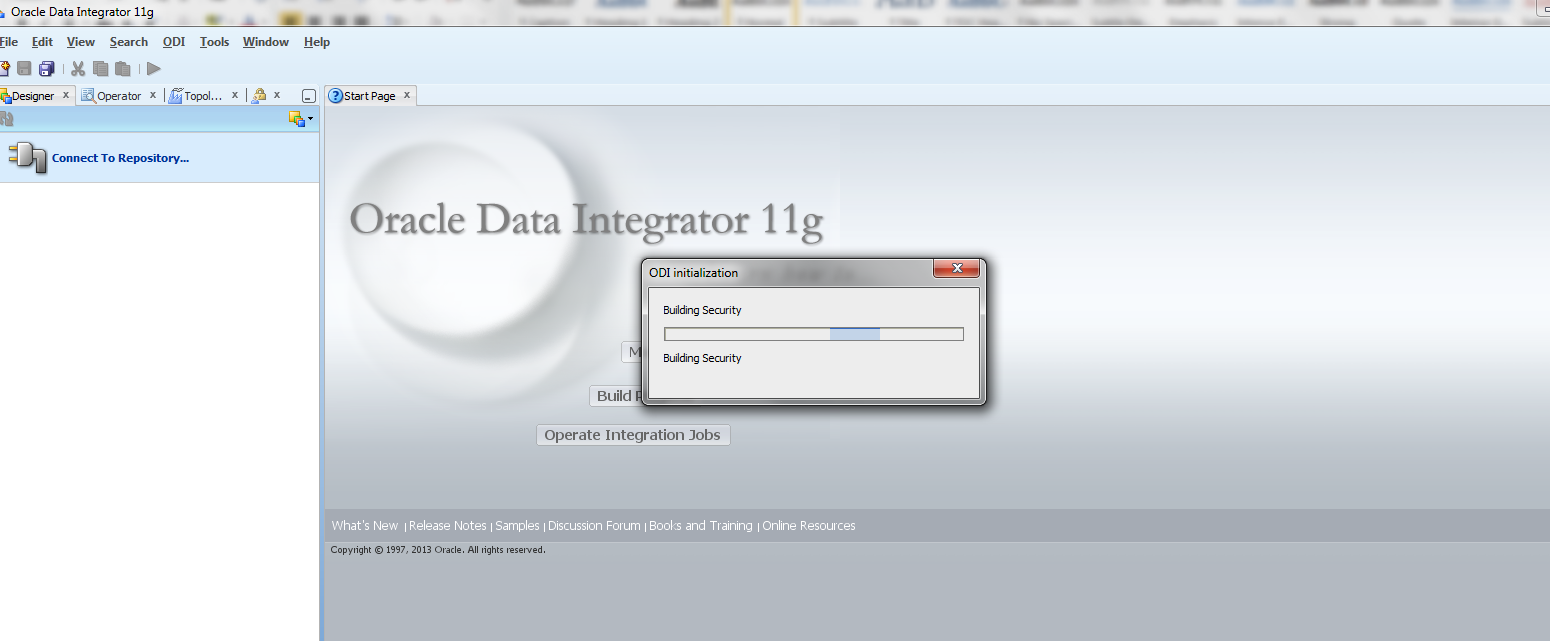Click the New item toolbar icon
Viewport: 1550px width, 641px height.
(x=4, y=68)
